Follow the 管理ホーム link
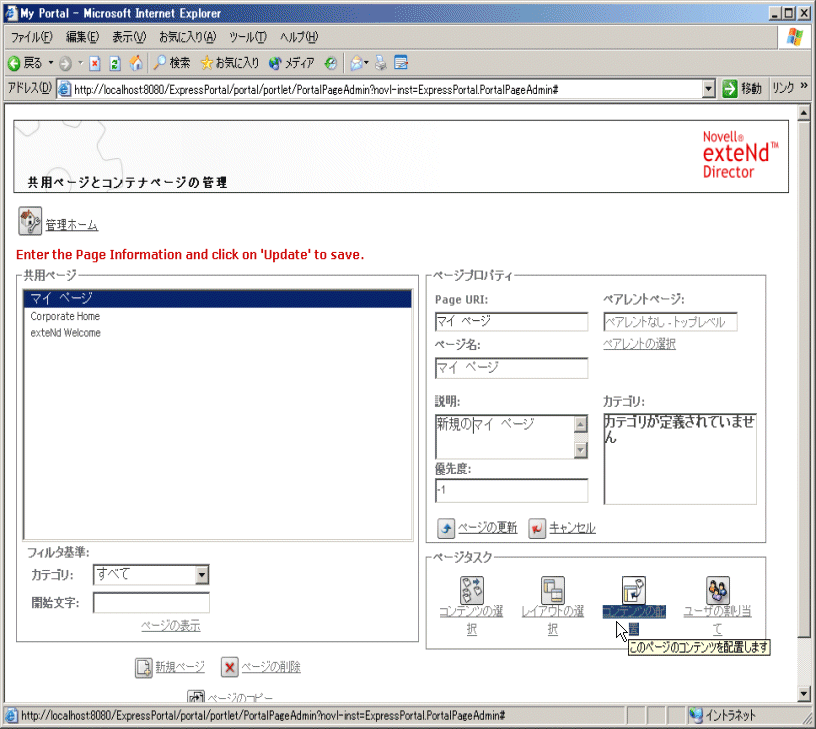816x729 pixels. pyautogui.click(x=71, y=225)
